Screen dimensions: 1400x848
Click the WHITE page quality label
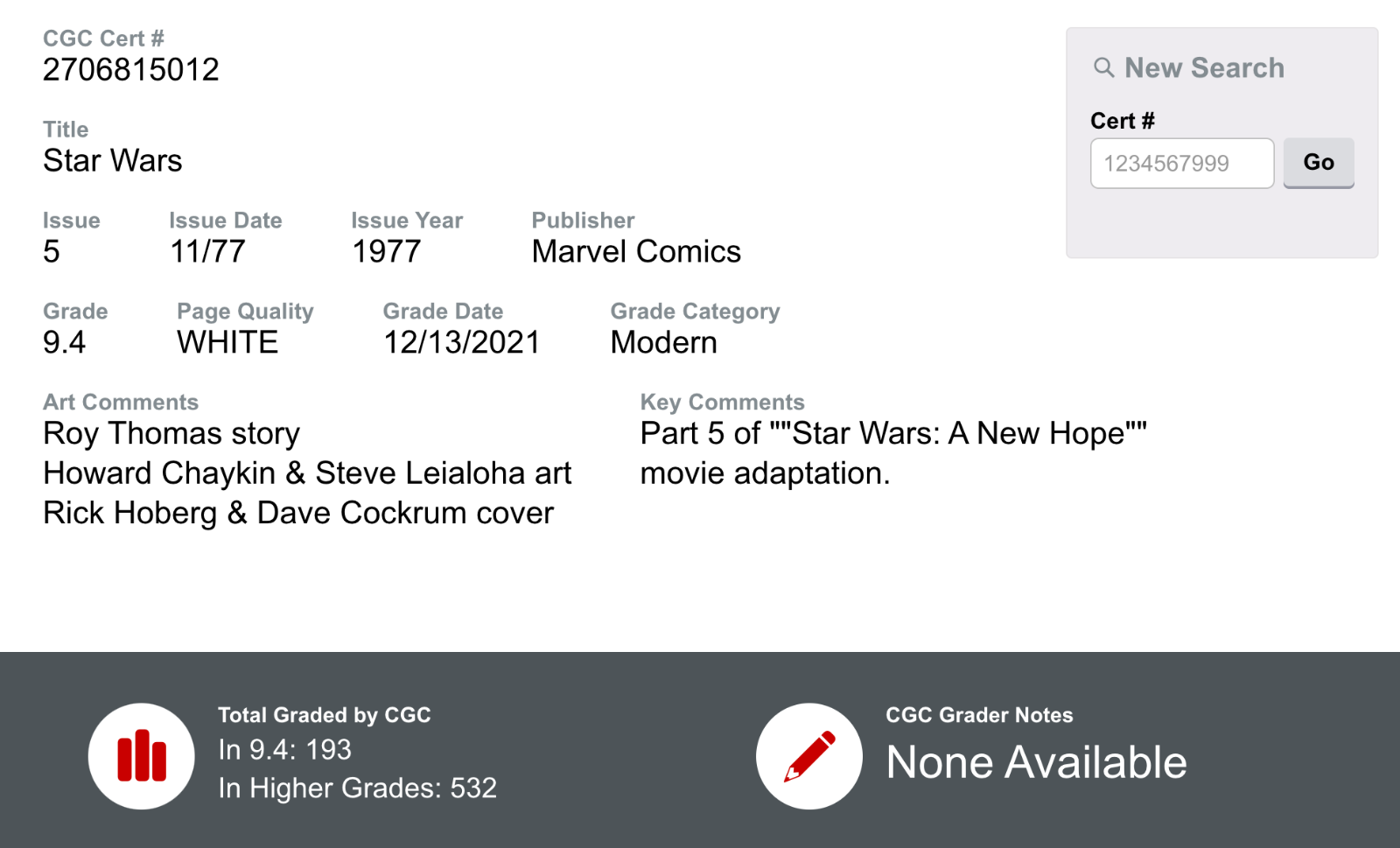(x=226, y=342)
